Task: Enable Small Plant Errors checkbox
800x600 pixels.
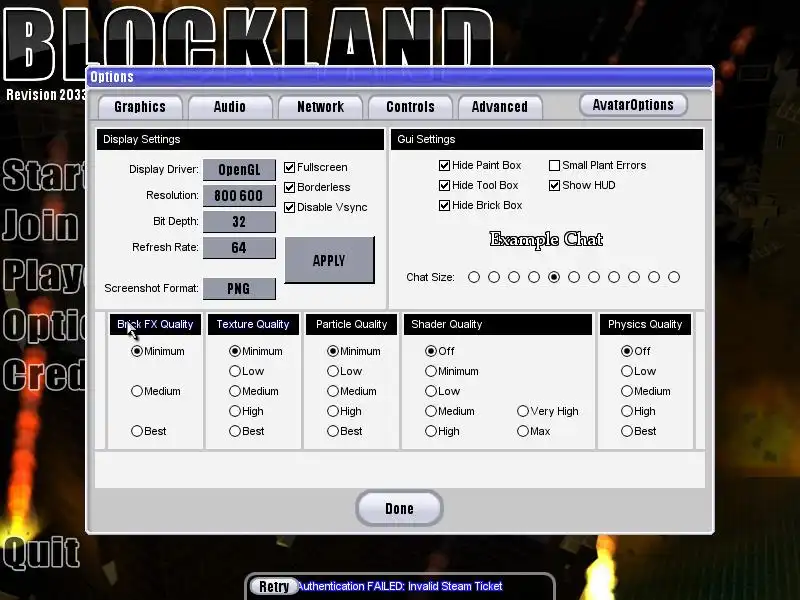Action: [555, 165]
